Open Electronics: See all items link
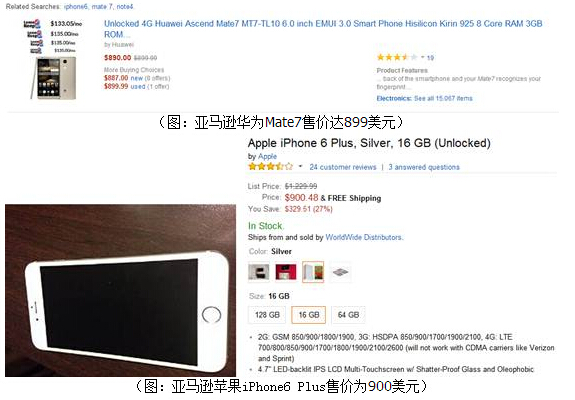This screenshot has width=575, height=400. click(x=424, y=98)
